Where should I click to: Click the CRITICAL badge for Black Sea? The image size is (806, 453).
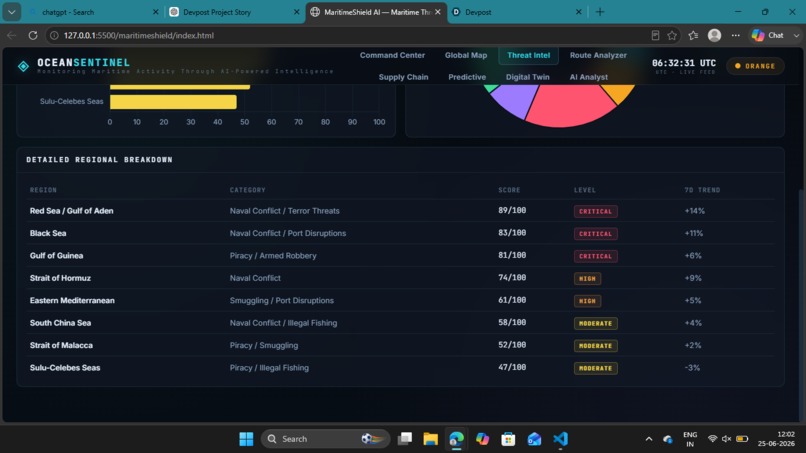pos(595,233)
